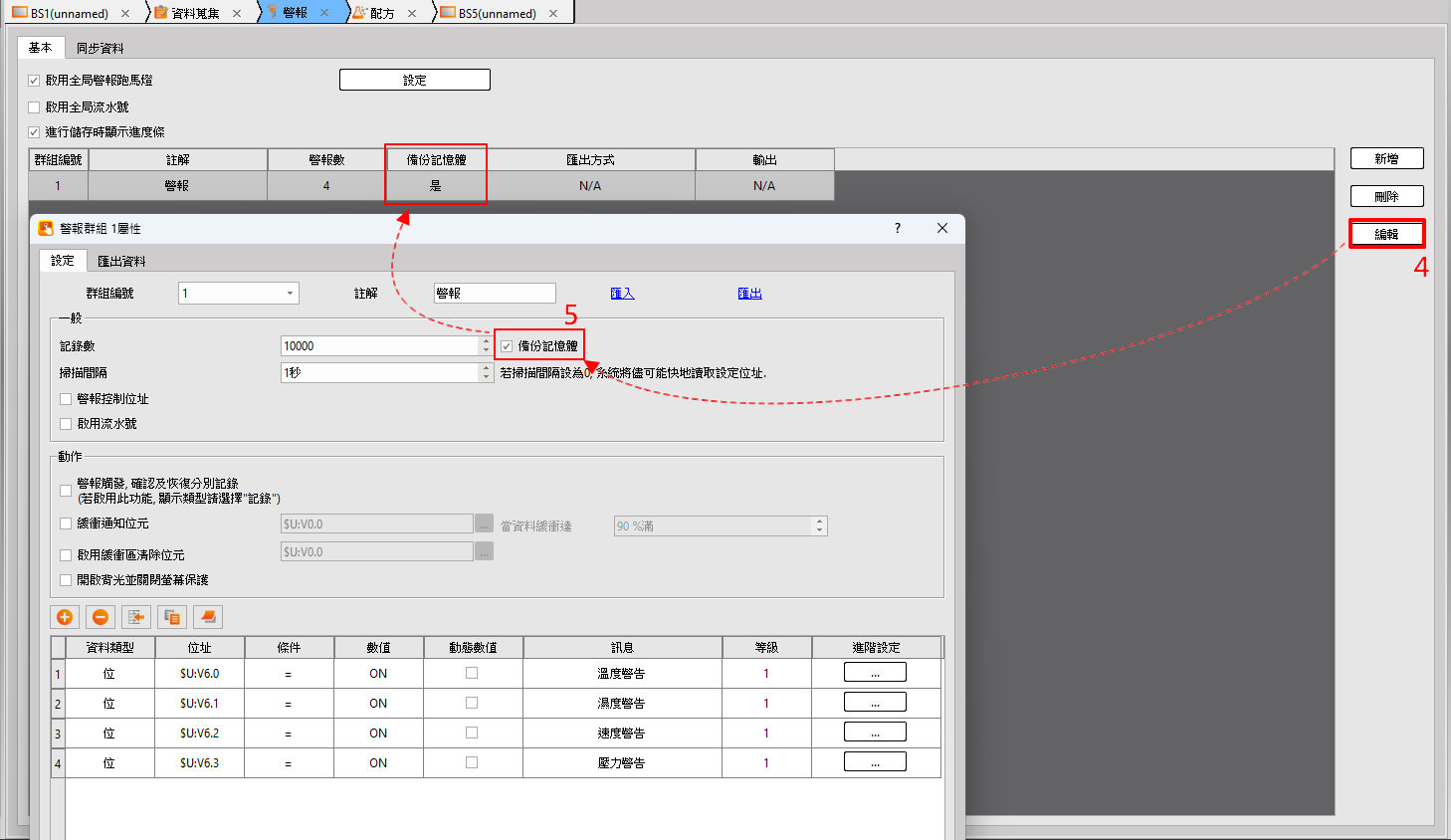Open the 群組編號 dropdown
Screen dimensions: 1451x840
[290, 294]
